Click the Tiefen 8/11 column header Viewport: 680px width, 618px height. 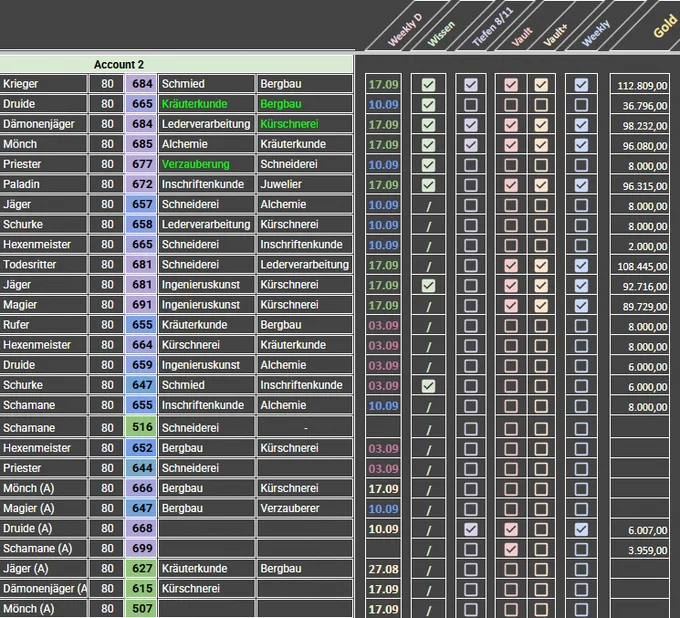(492, 27)
